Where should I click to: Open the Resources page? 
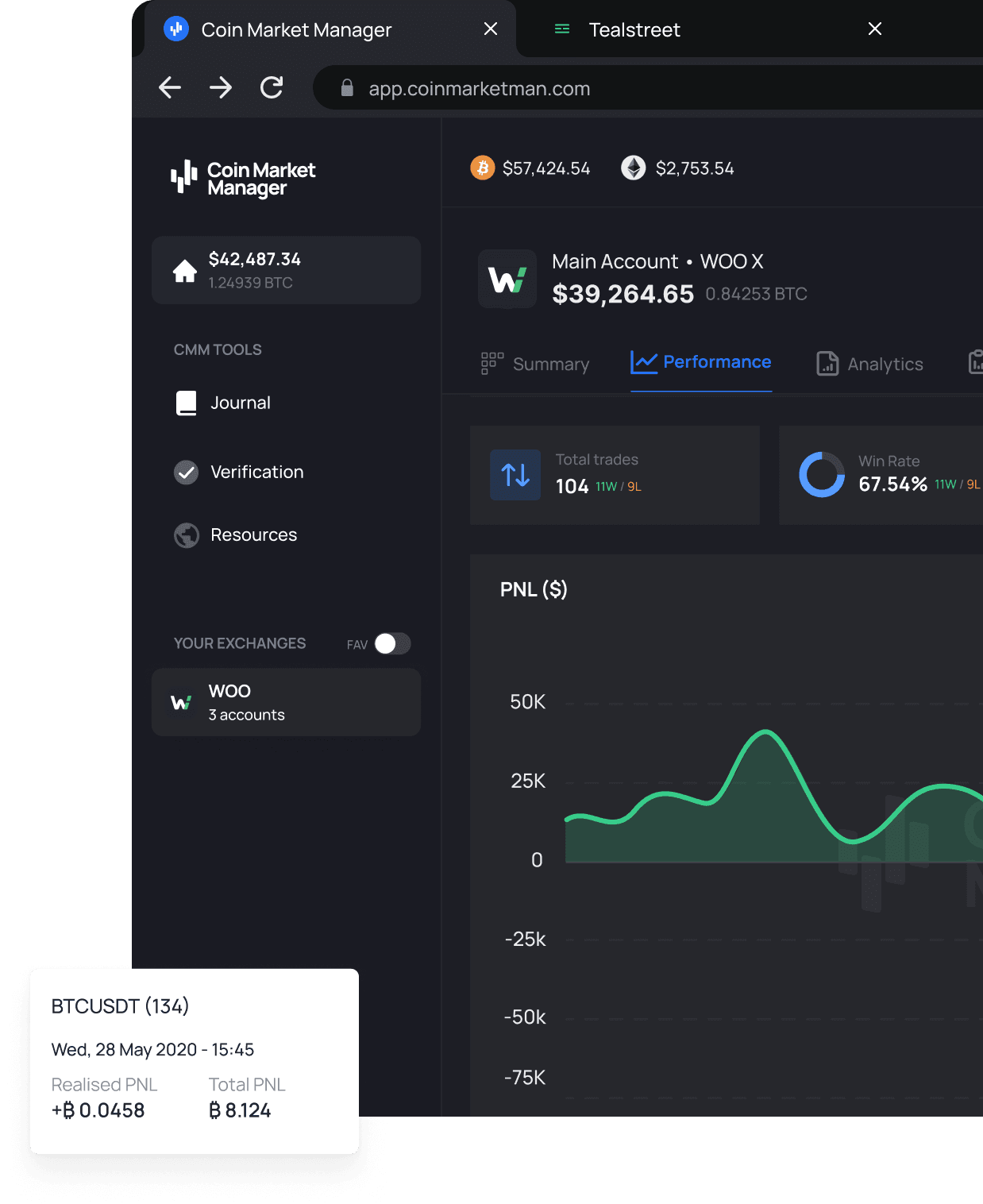236,535
